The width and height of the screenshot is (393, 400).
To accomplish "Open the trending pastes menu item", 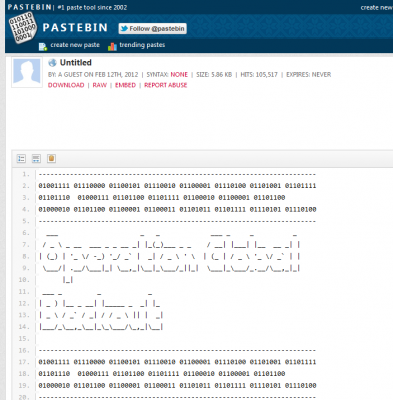I will click(142, 45).
